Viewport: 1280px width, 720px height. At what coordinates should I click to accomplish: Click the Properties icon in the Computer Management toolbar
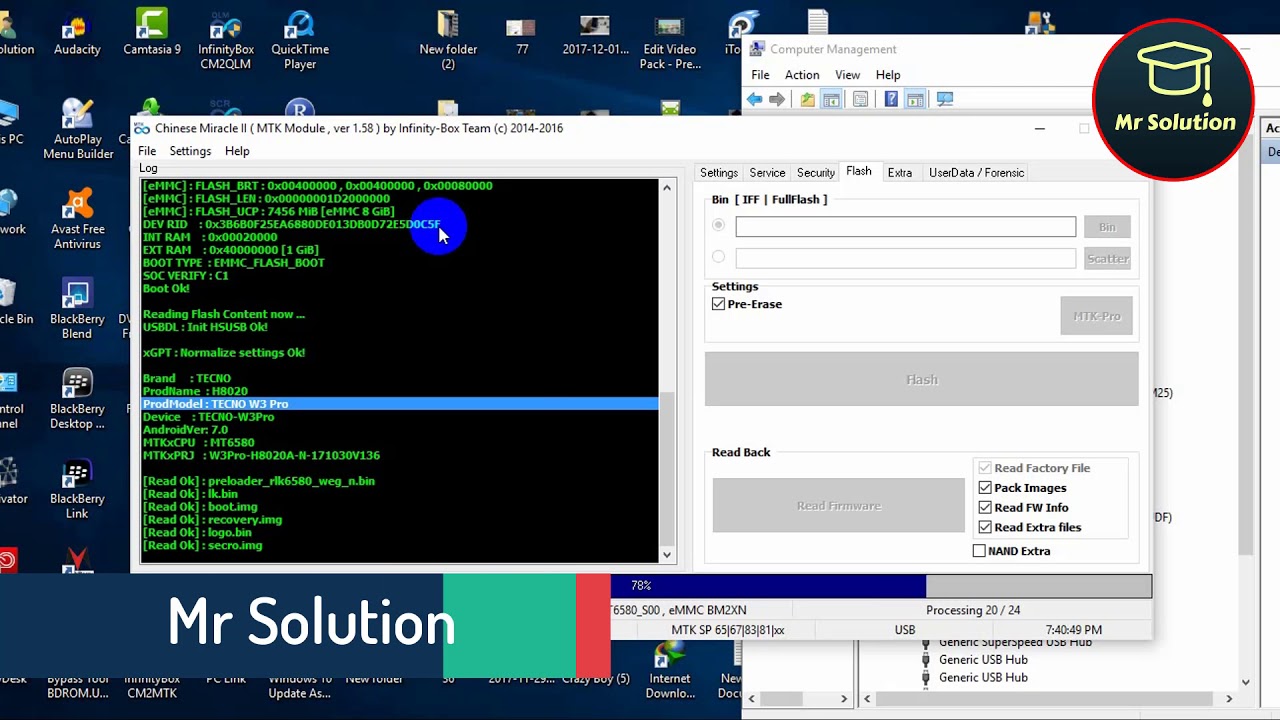860,99
